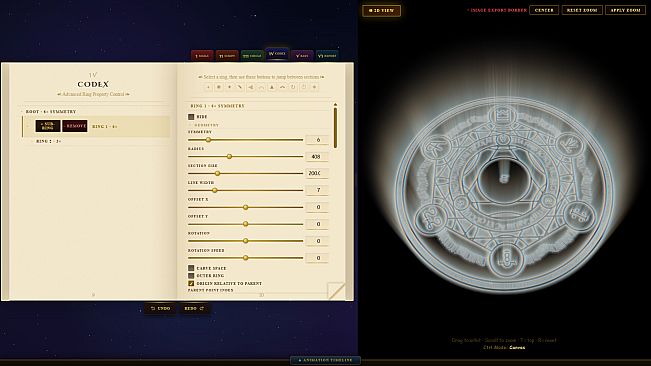Click the Symmetry slider track
The height and width of the screenshot is (366, 651).
[x=245, y=140]
